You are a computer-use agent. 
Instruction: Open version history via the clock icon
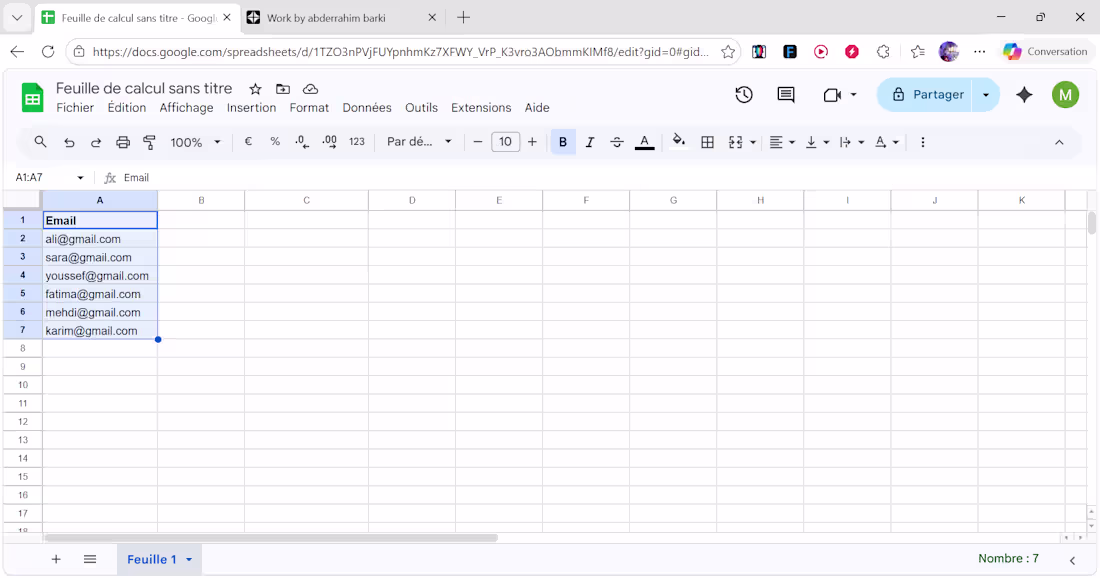[x=743, y=94]
